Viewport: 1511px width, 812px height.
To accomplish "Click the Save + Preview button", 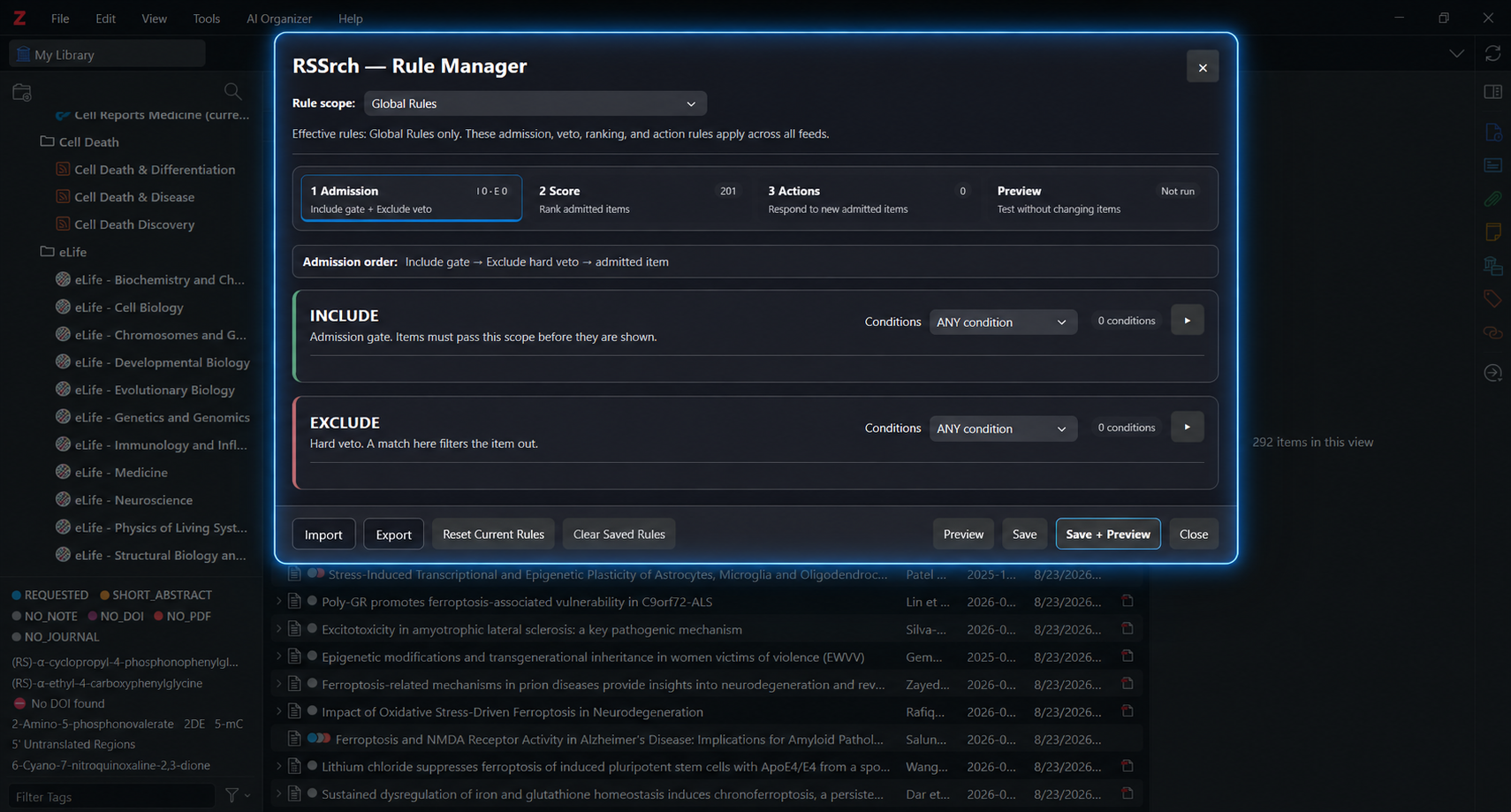I will [x=1108, y=534].
